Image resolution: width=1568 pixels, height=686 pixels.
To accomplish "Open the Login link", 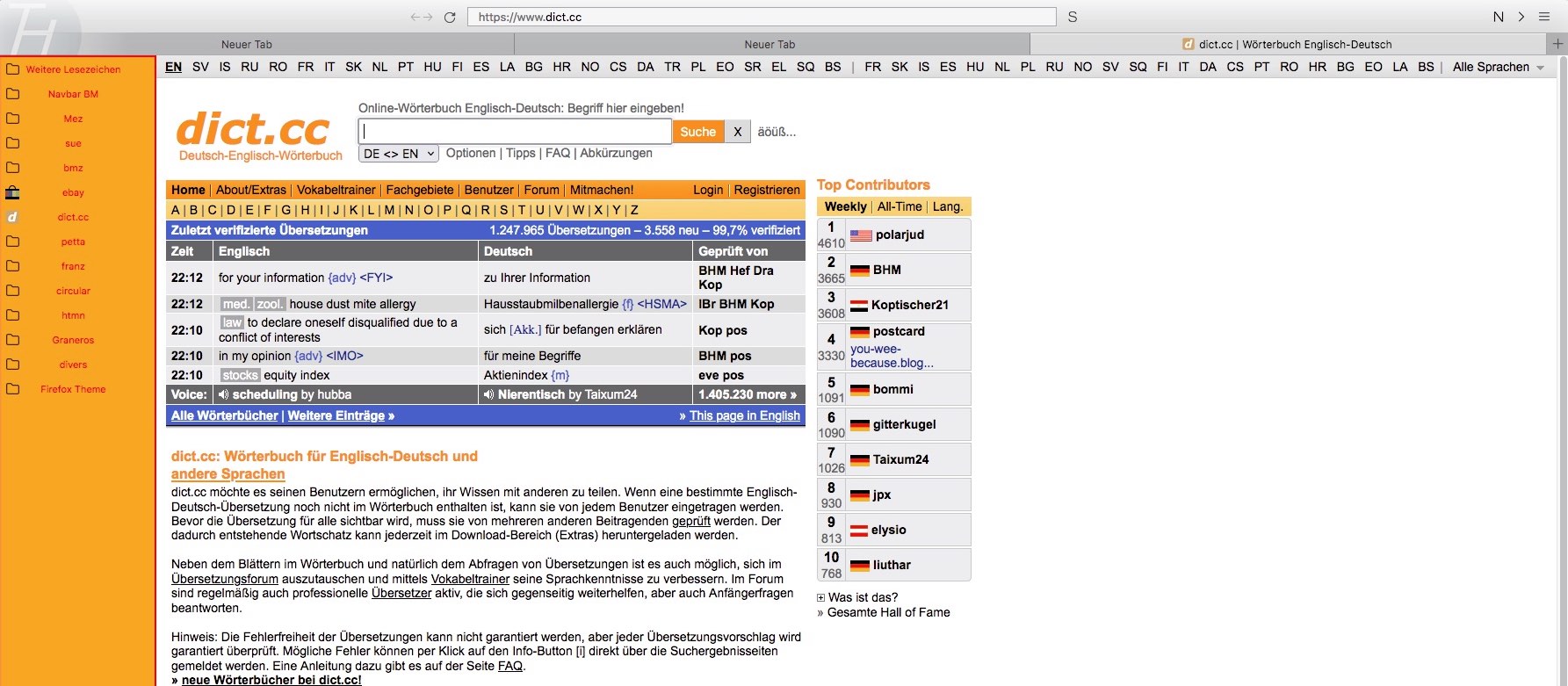I will click(708, 190).
